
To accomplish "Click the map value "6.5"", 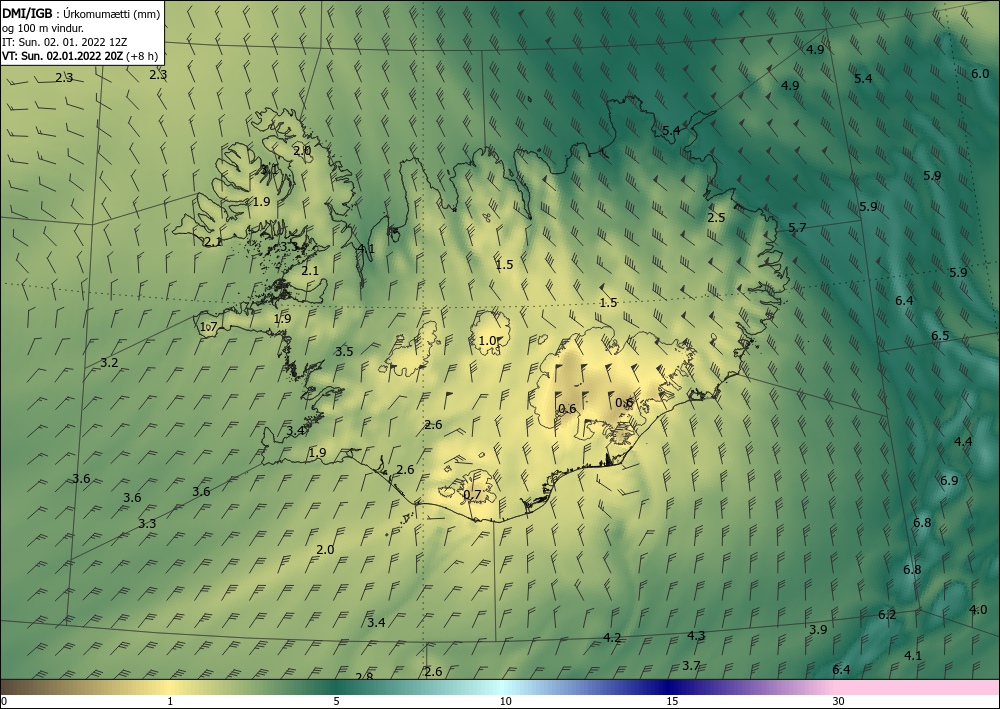I will [940, 335].
